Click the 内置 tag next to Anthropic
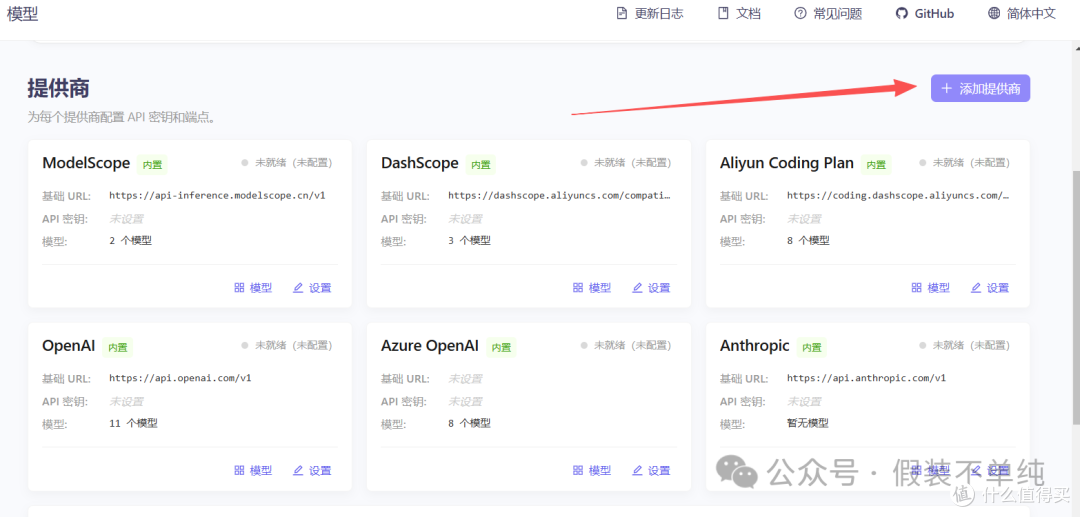 click(812, 347)
